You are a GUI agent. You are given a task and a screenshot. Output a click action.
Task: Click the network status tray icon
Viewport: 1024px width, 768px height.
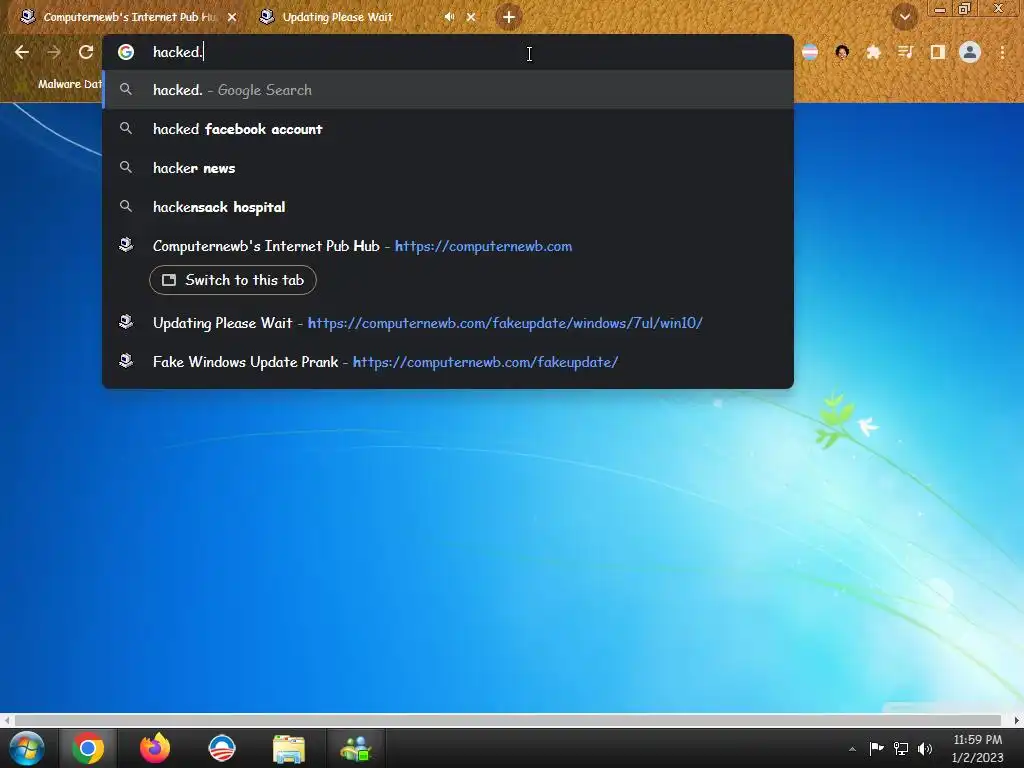tap(901, 748)
